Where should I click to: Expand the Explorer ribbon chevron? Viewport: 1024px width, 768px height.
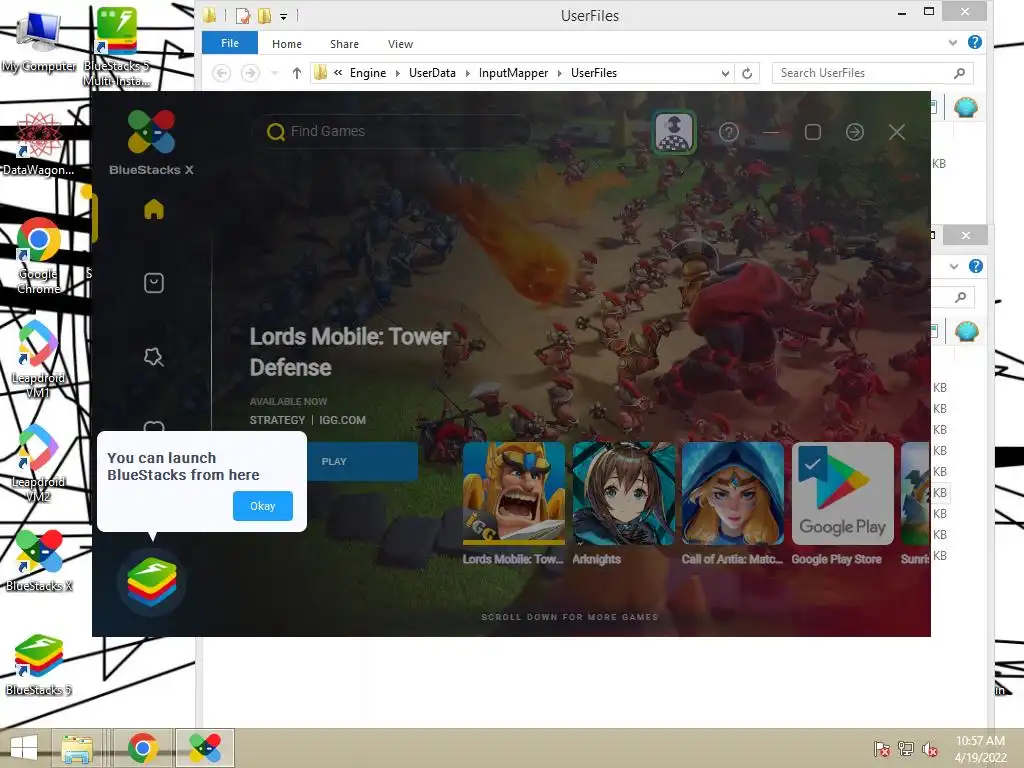pos(953,42)
